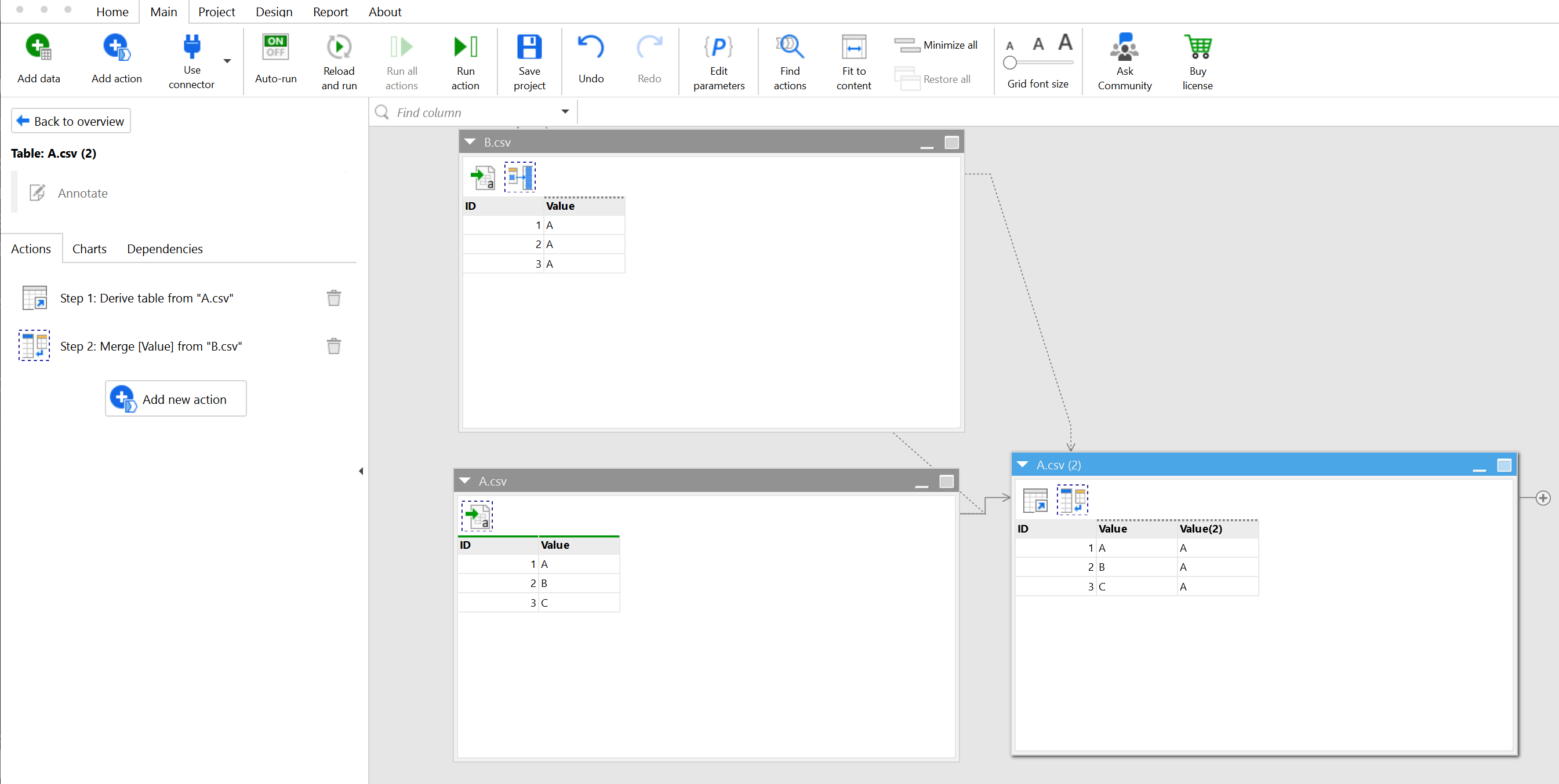Viewport: 1559px width, 784px height.
Task: Click cell 'C' in A.csv row 3
Action: [579, 603]
